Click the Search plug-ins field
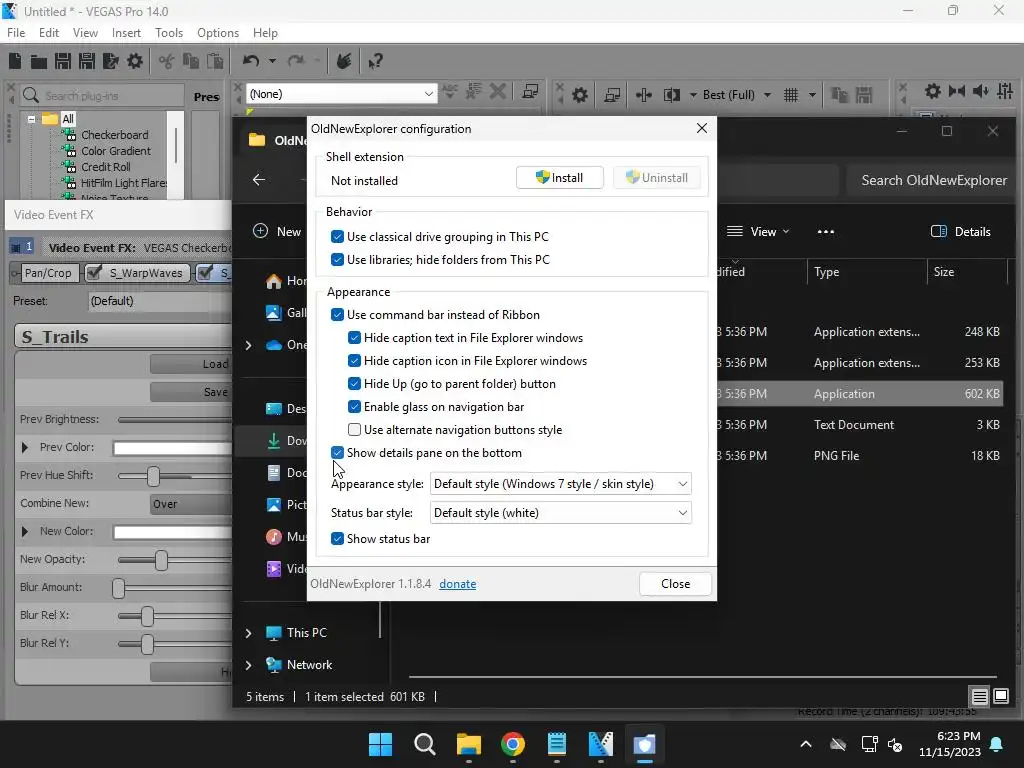This screenshot has height=768, width=1024. tap(103, 95)
